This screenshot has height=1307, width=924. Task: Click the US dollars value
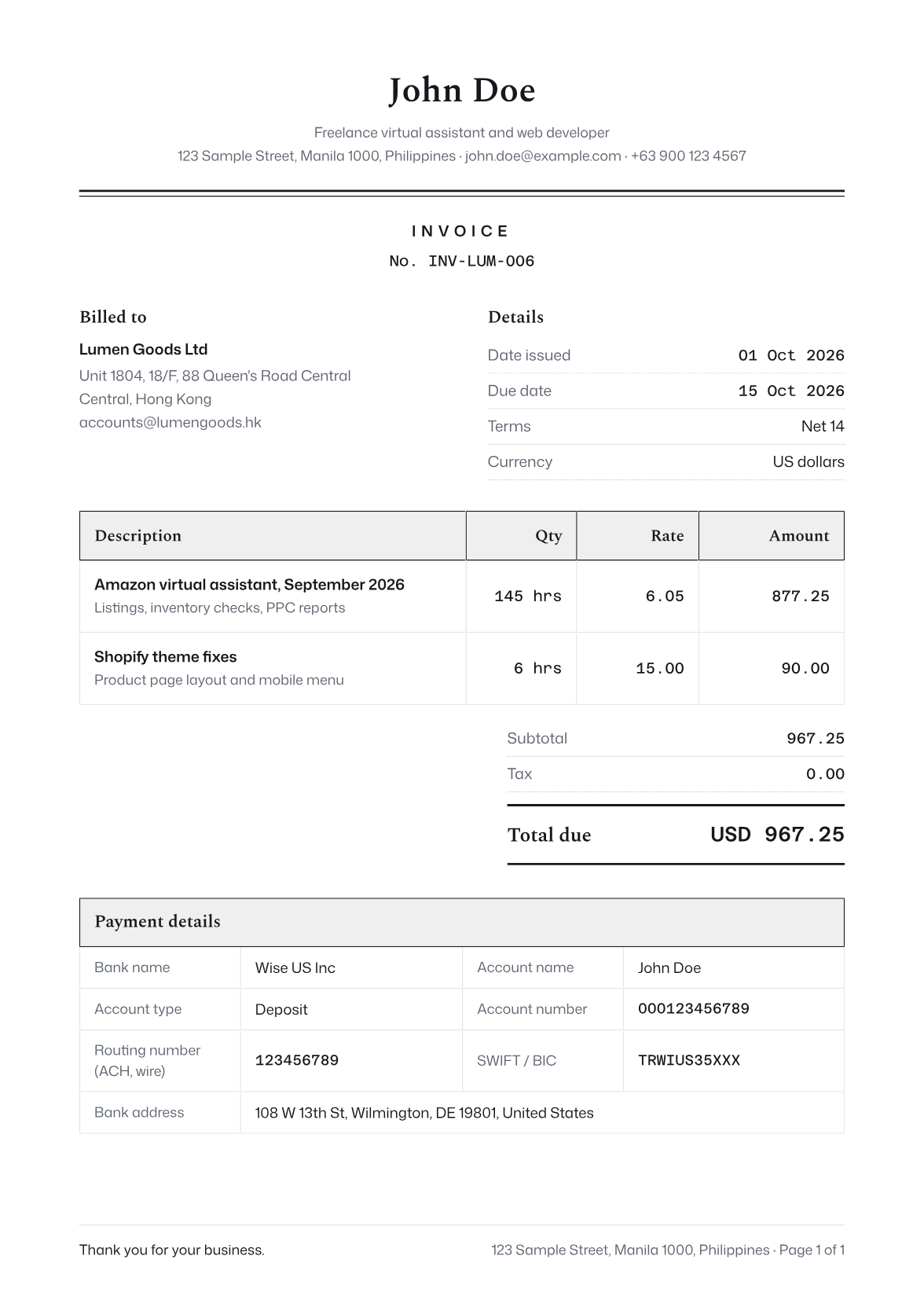click(x=808, y=461)
